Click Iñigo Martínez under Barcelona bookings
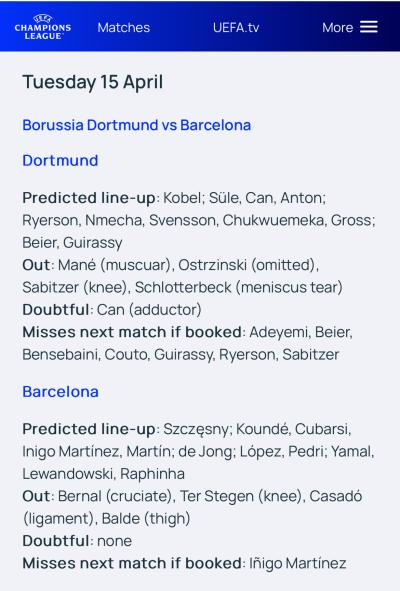 tap(297, 563)
